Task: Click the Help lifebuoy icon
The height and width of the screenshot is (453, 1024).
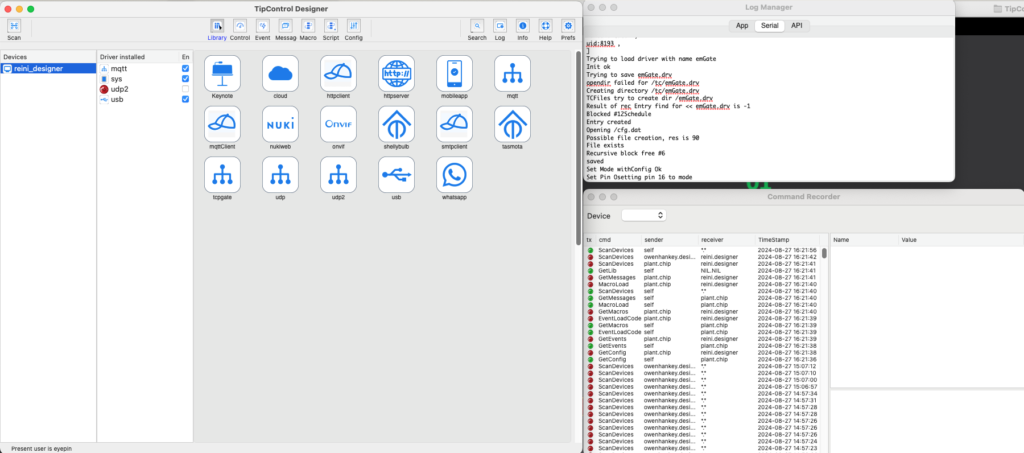Action: tap(545, 25)
